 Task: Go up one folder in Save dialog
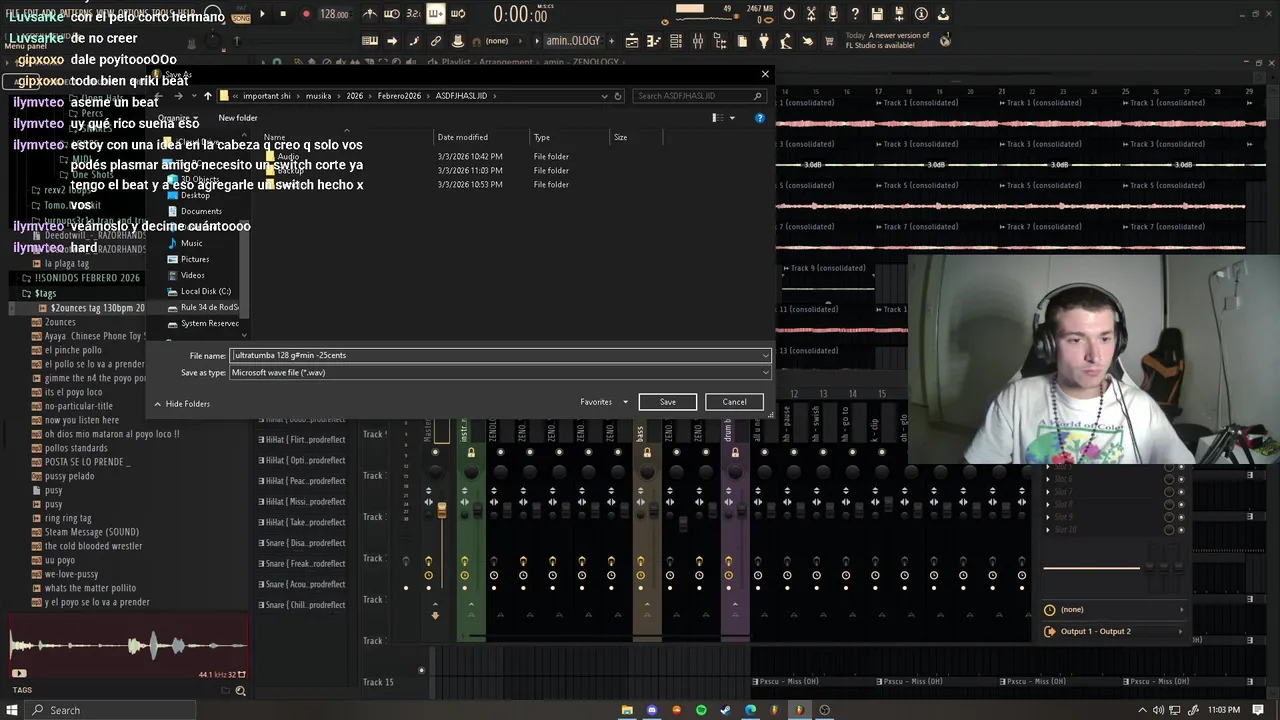tap(207, 96)
